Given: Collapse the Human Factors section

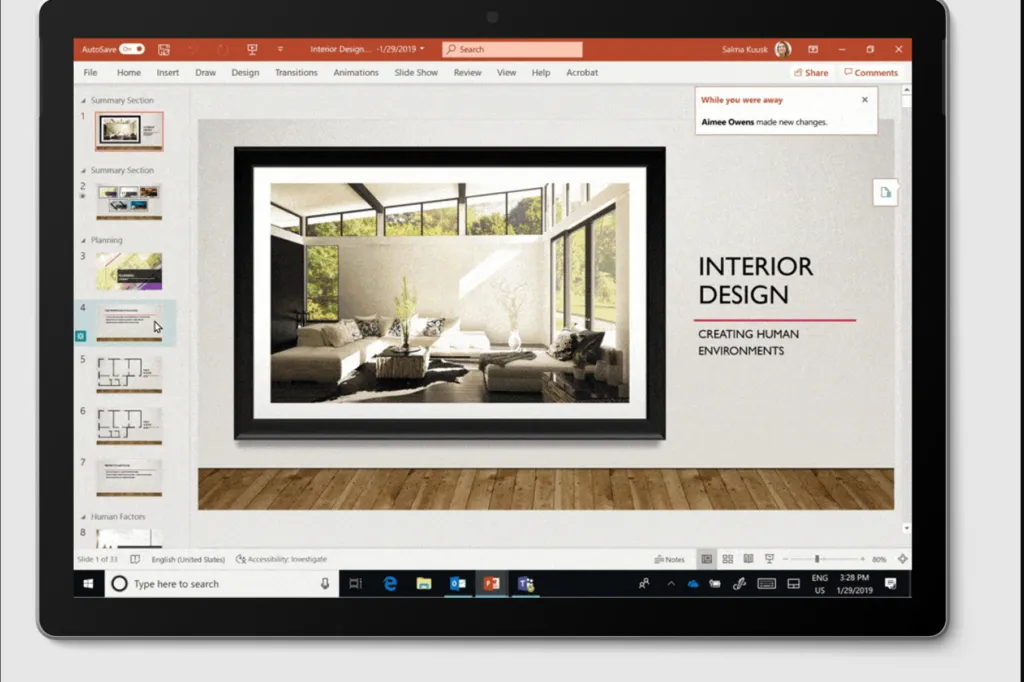Looking at the screenshot, I should 83,517.
